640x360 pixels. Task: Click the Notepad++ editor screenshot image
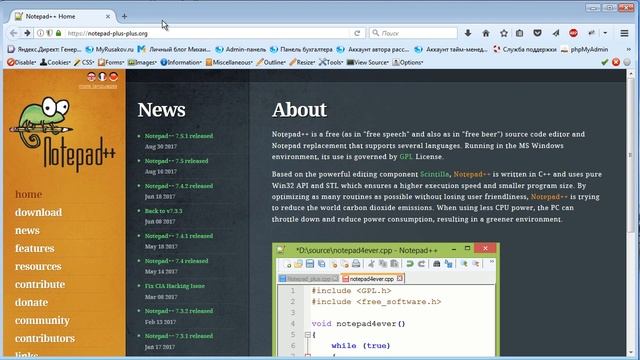point(386,300)
